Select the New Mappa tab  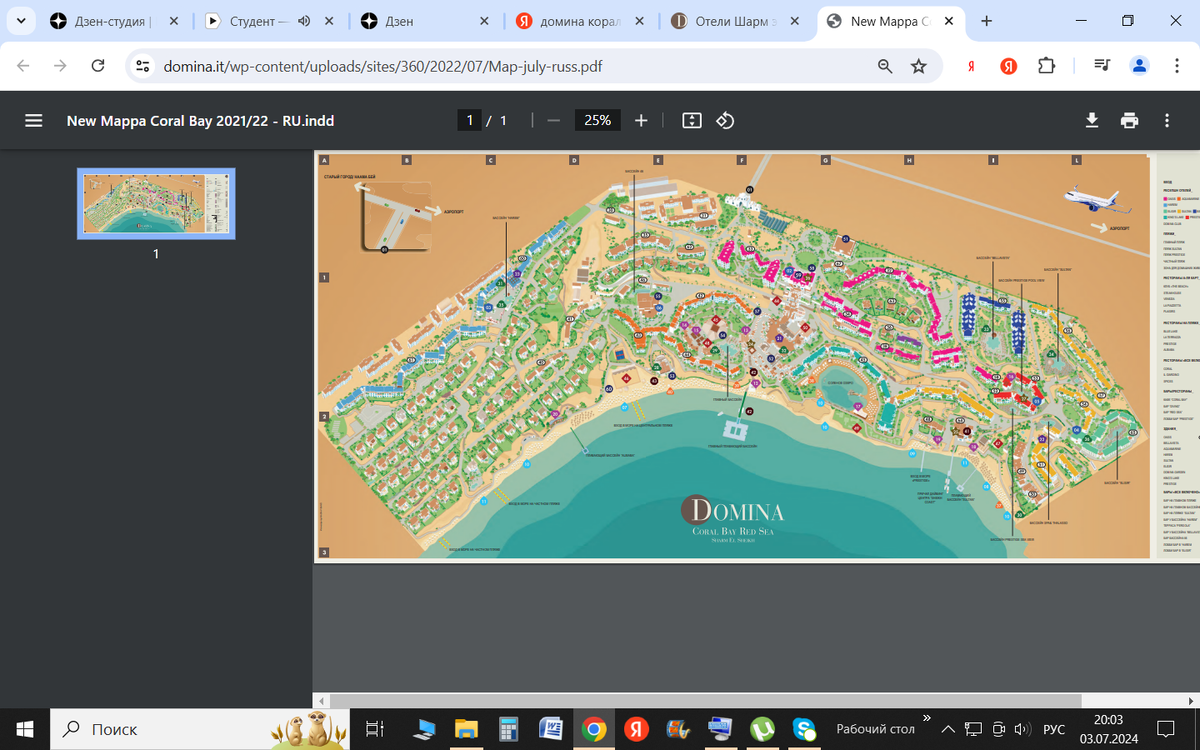(889, 21)
